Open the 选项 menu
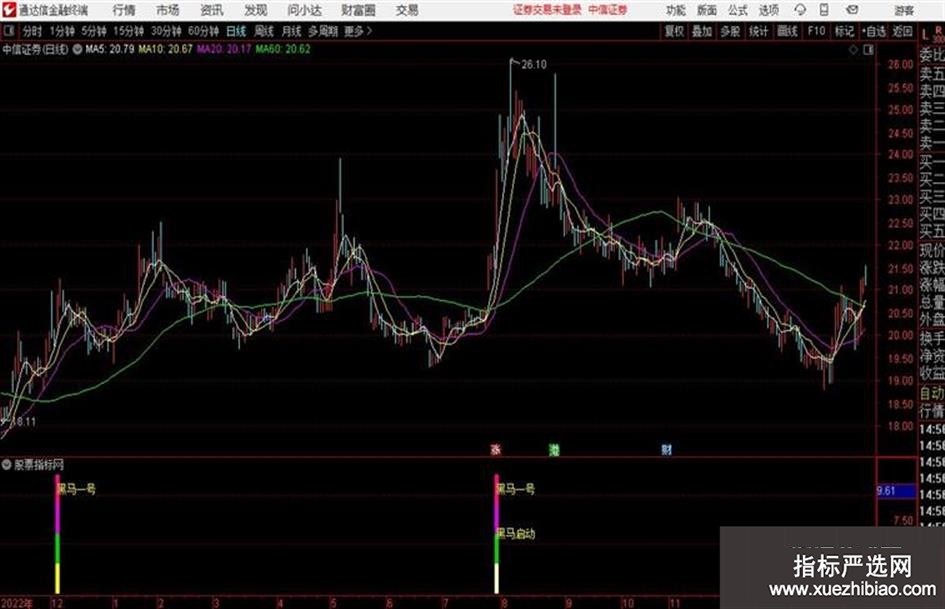This screenshot has width=945, height=609. click(769, 10)
